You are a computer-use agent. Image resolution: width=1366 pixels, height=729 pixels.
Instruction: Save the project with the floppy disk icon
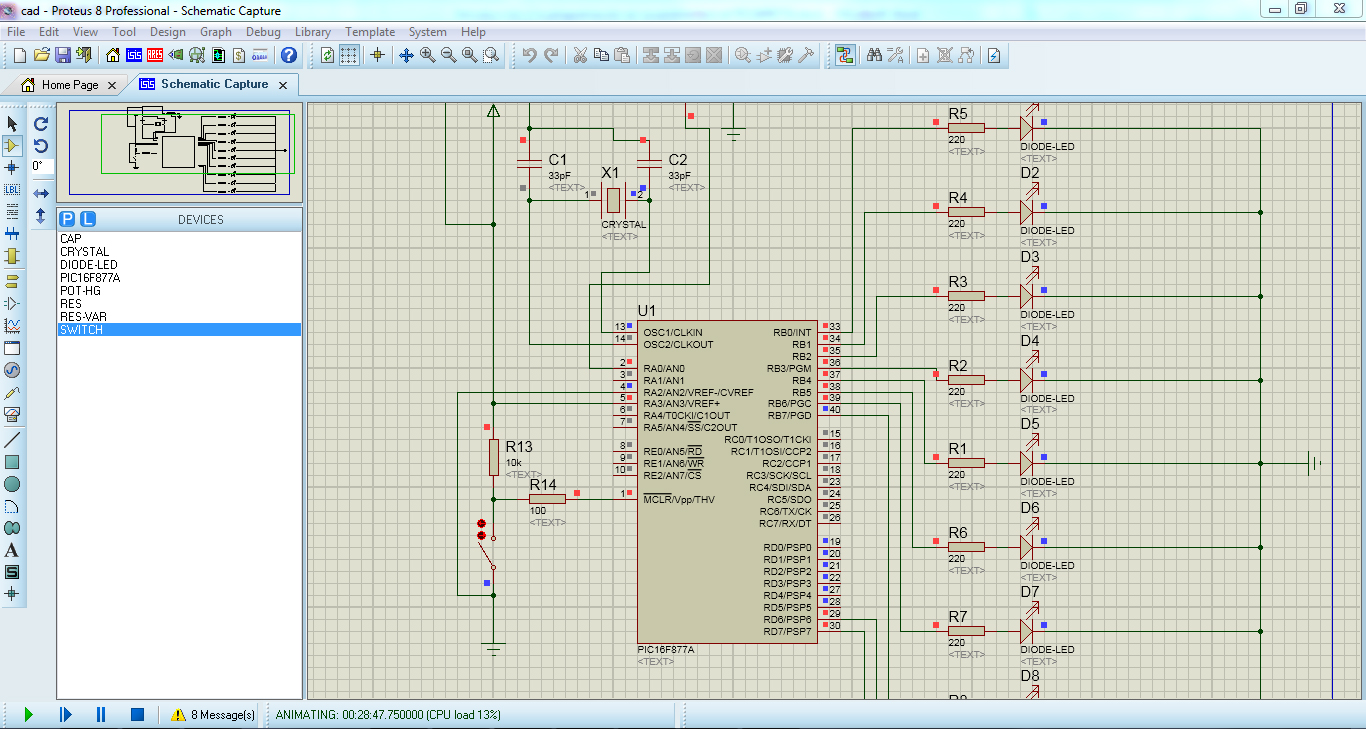click(x=62, y=55)
